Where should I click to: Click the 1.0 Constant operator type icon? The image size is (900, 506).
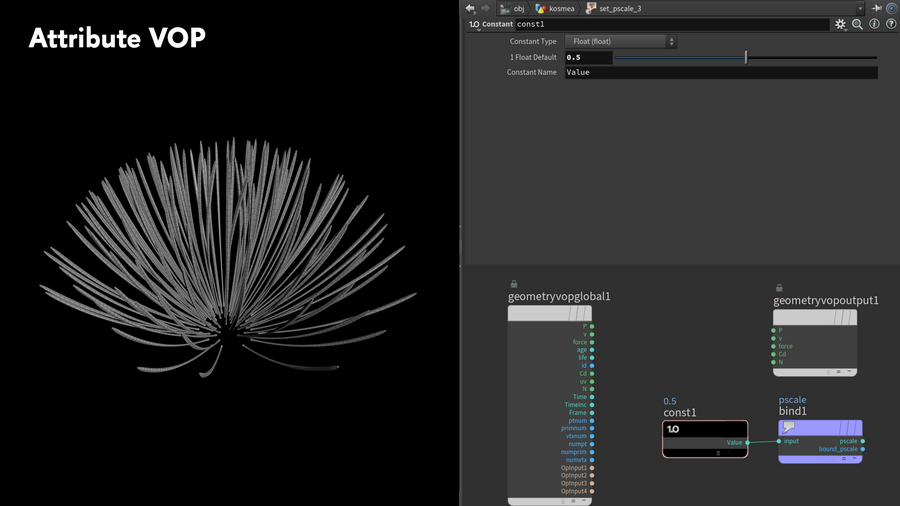(x=473, y=24)
